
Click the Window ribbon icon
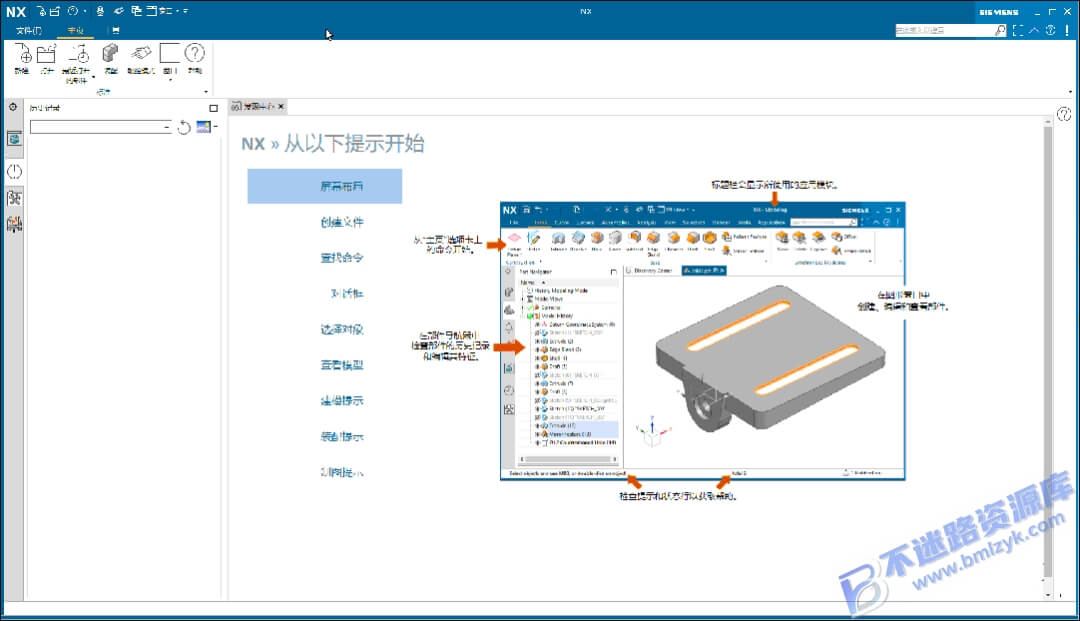(x=169, y=53)
